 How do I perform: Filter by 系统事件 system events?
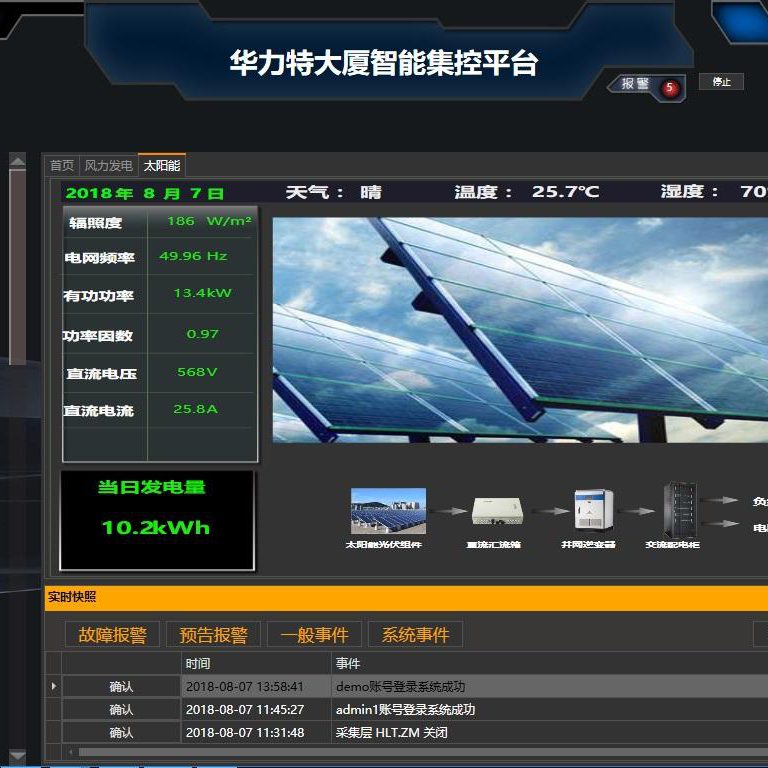[416, 635]
